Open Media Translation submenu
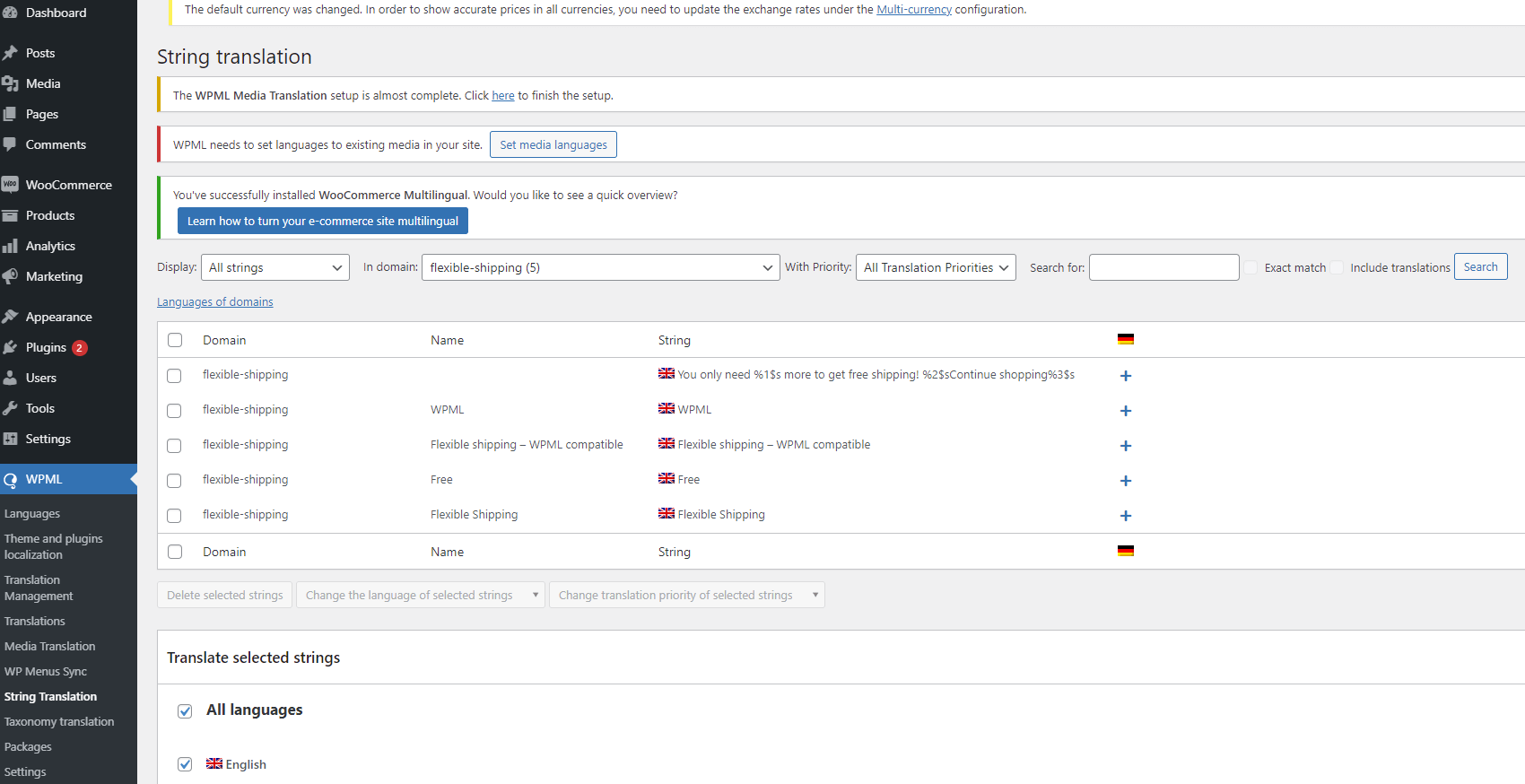The width and height of the screenshot is (1525, 784). (x=49, y=646)
